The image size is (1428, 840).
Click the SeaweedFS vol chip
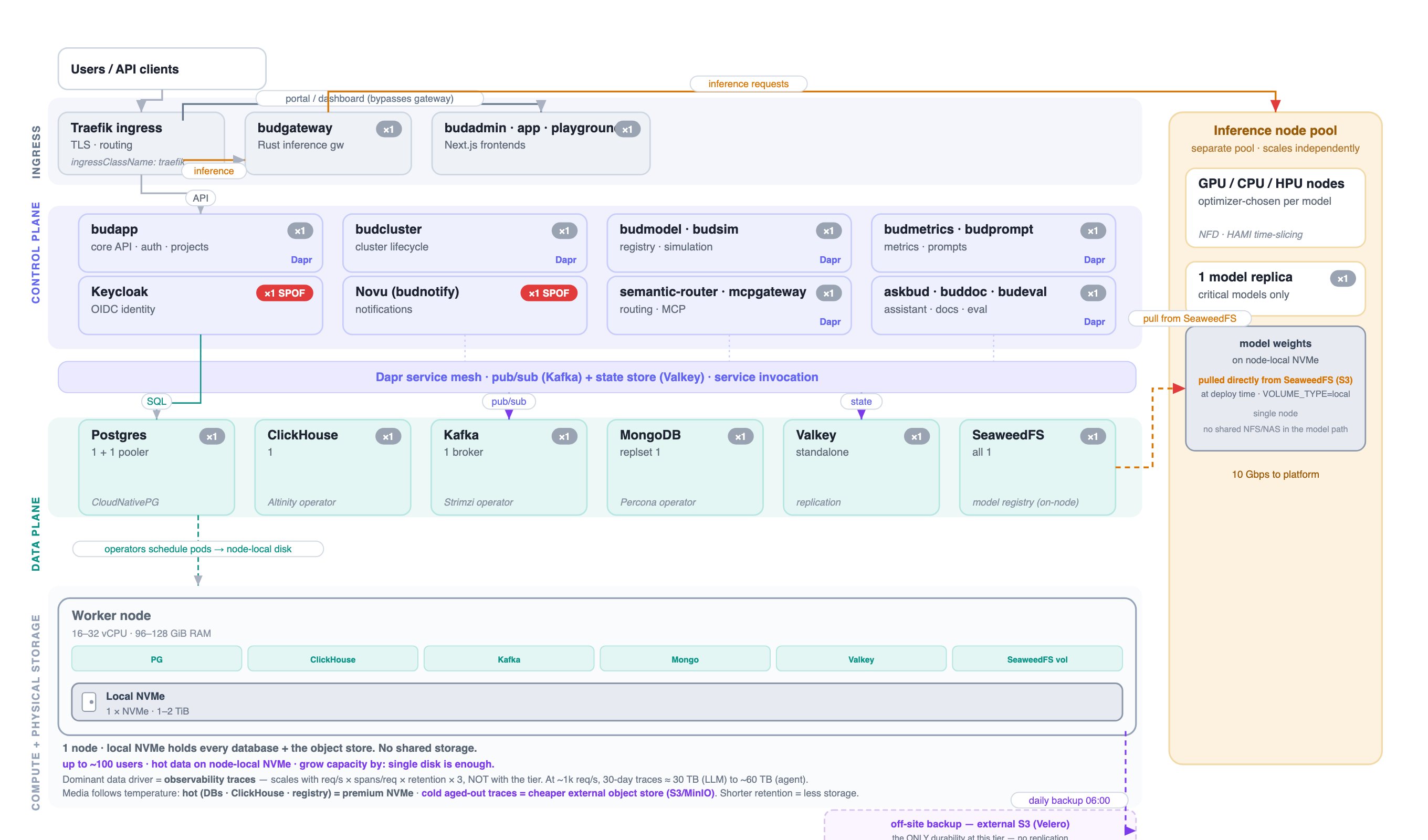click(1037, 659)
